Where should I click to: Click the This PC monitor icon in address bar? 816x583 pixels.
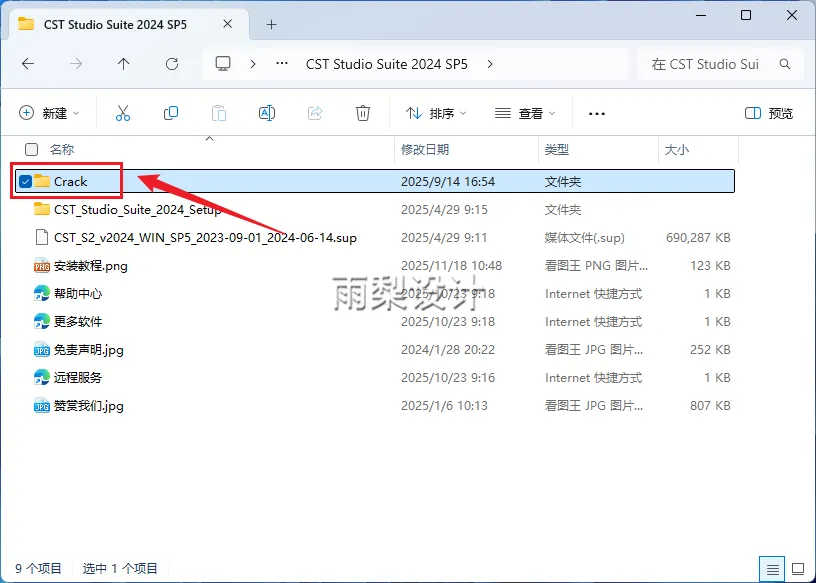223,64
